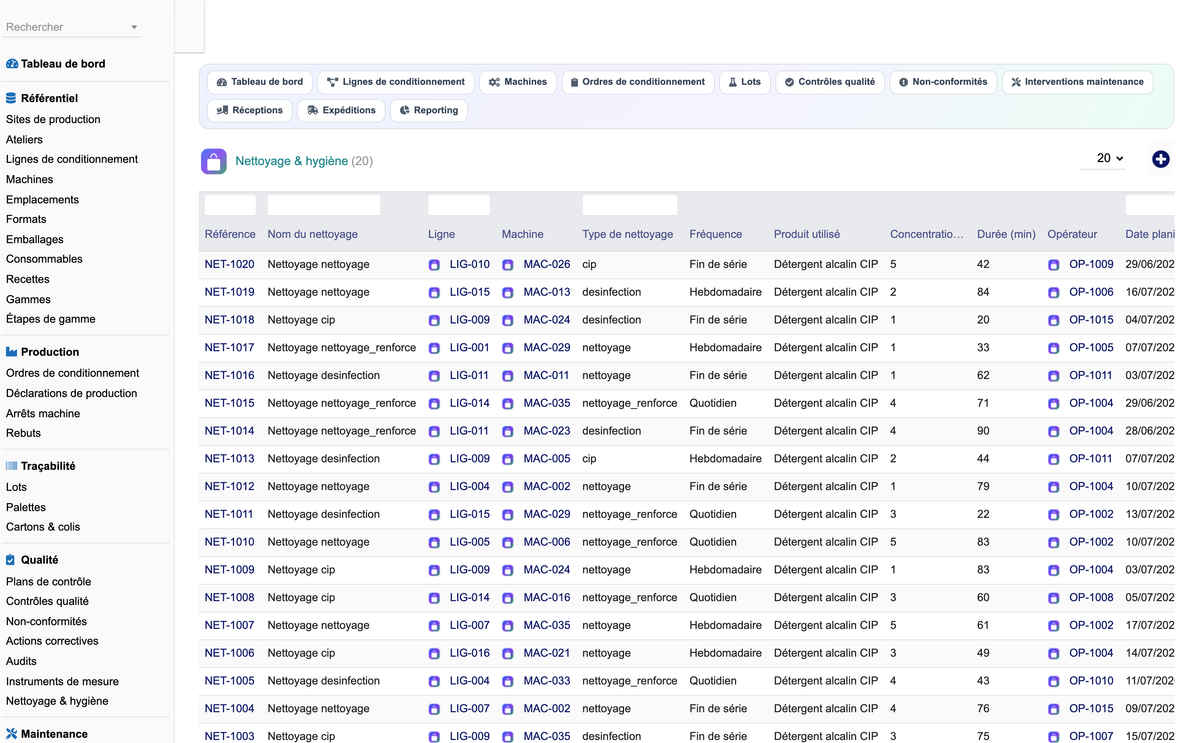This screenshot has width=1200, height=743.
Task: Click the Référence column filter field
Action: tap(230, 205)
